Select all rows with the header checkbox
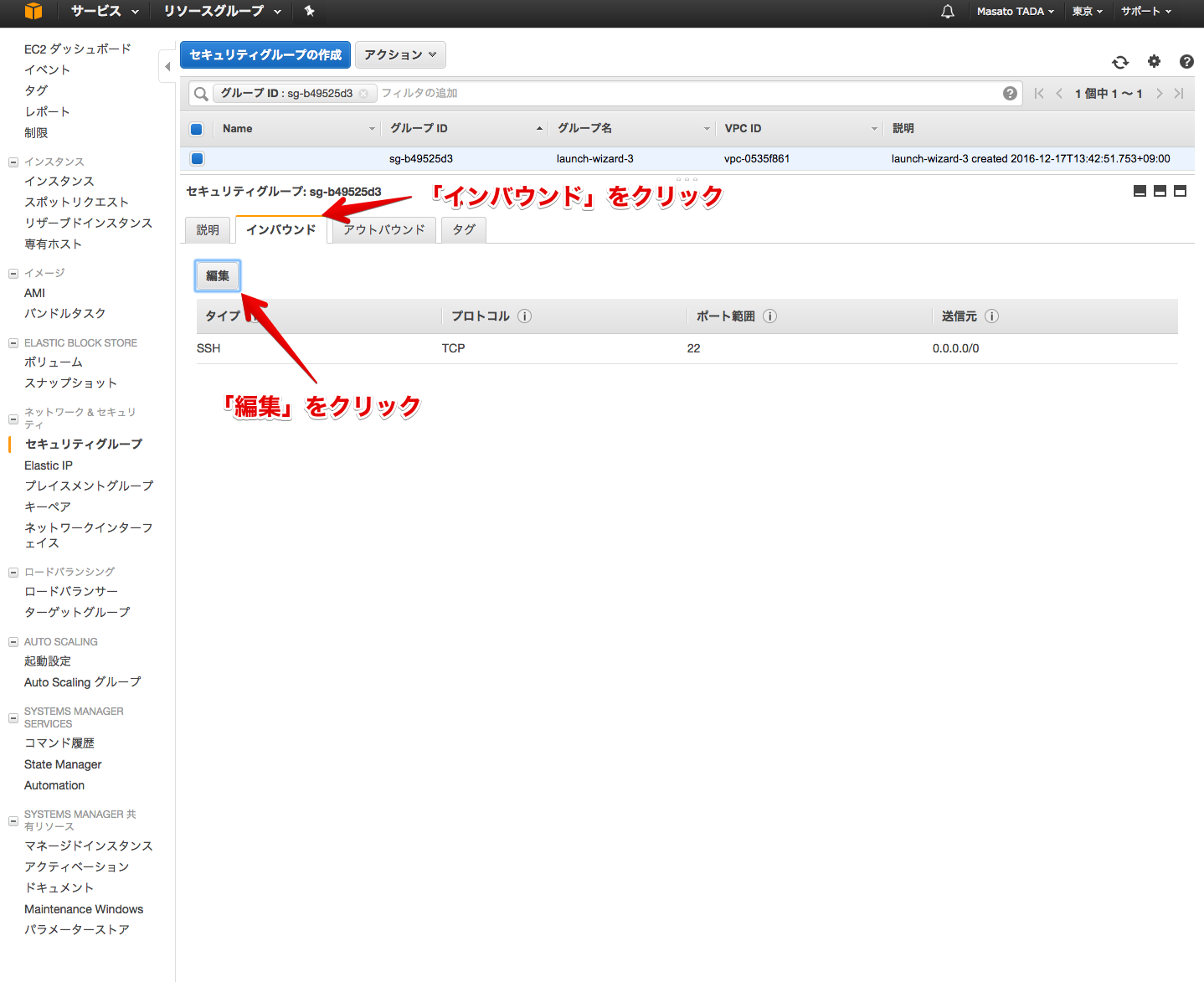 (x=197, y=128)
